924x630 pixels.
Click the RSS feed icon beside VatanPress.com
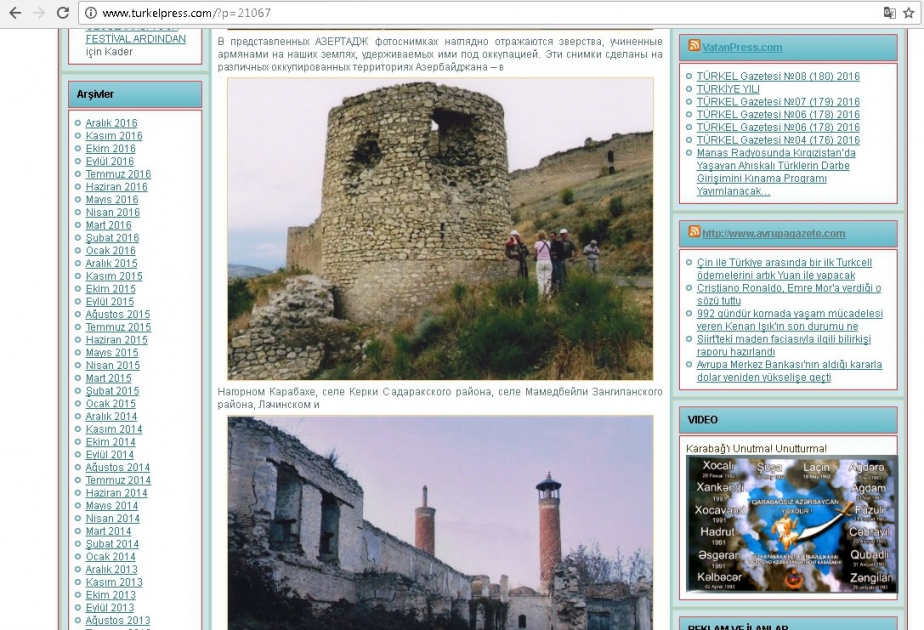[x=694, y=44]
